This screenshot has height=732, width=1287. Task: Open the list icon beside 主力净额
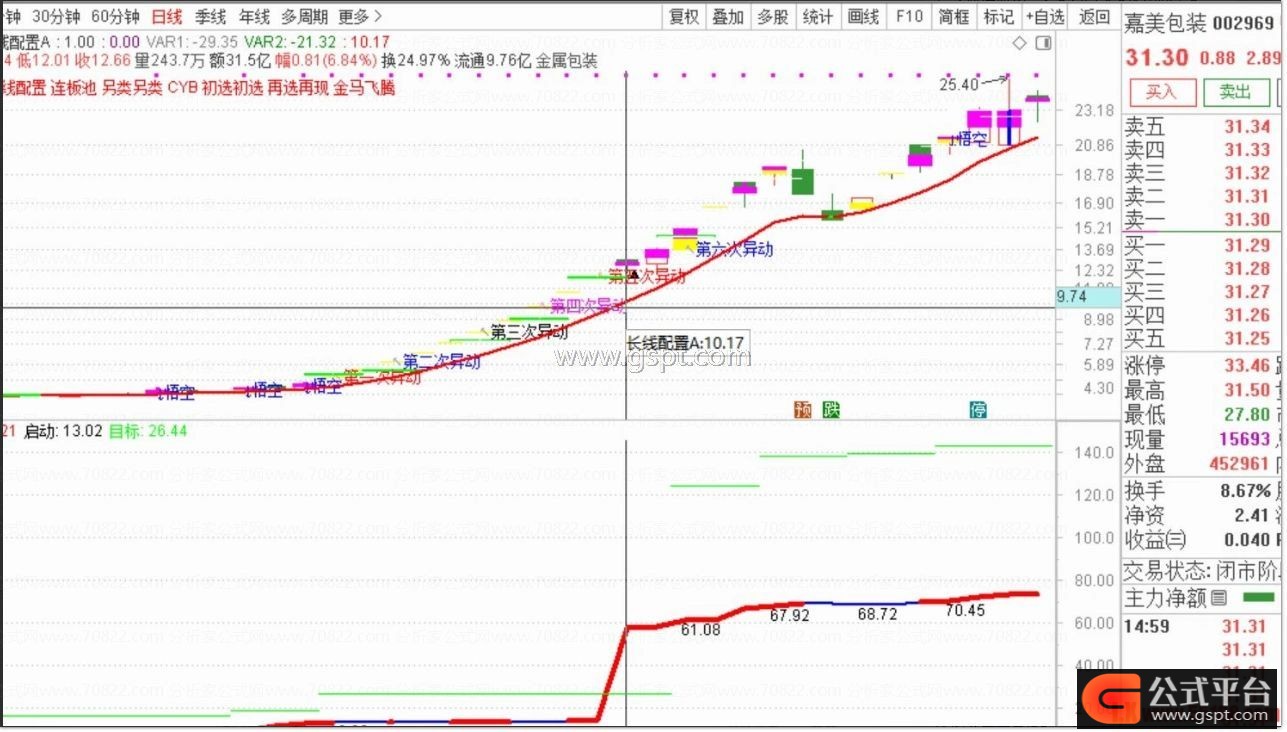tap(1218, 599)
